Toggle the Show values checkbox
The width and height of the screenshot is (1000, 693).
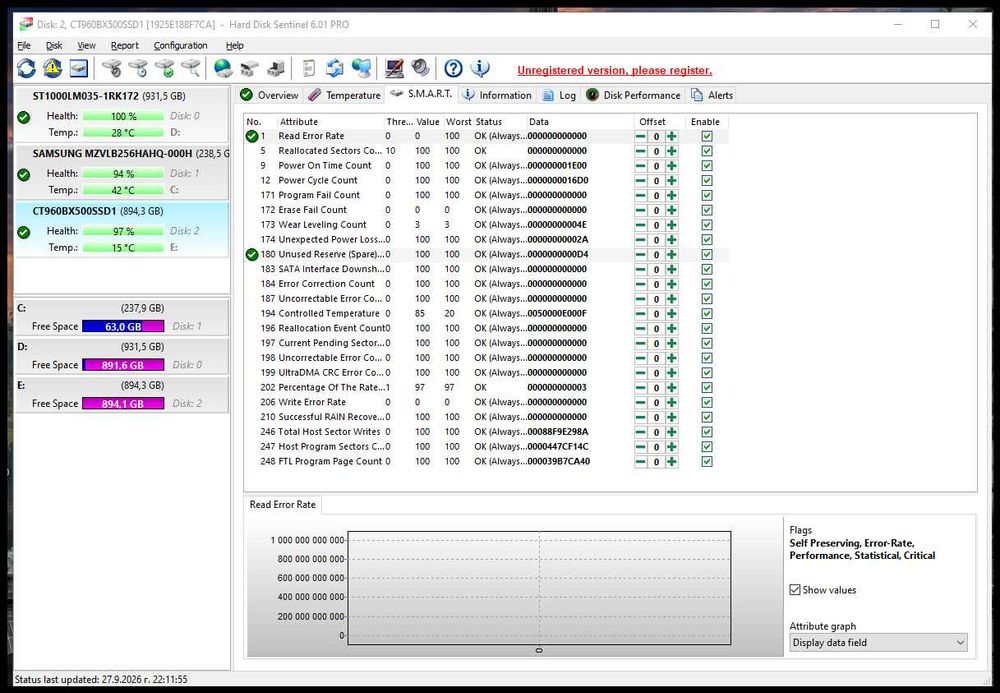(x=795, y=590)
